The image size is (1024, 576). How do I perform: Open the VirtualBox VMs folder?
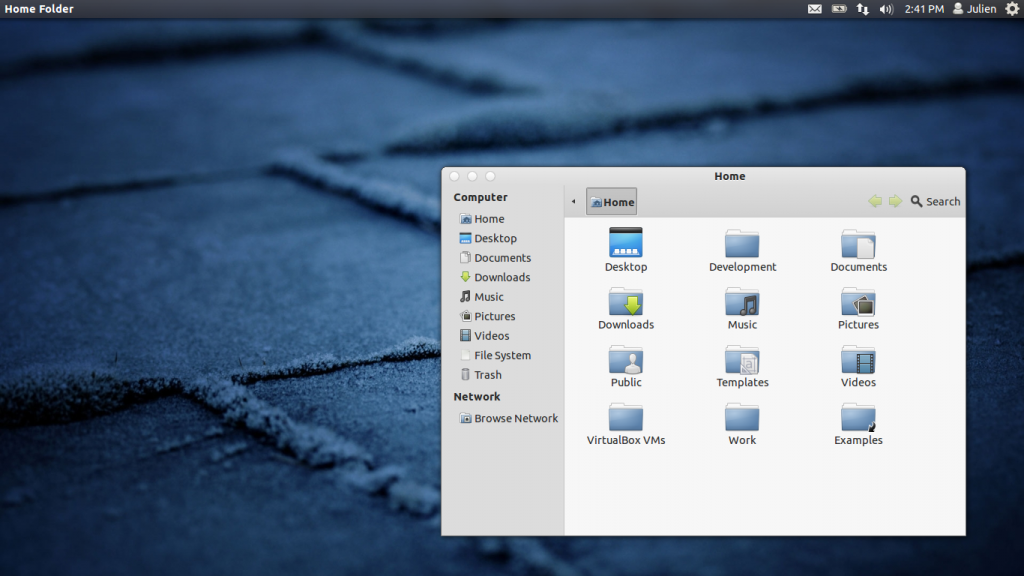[x=626, y=417]
